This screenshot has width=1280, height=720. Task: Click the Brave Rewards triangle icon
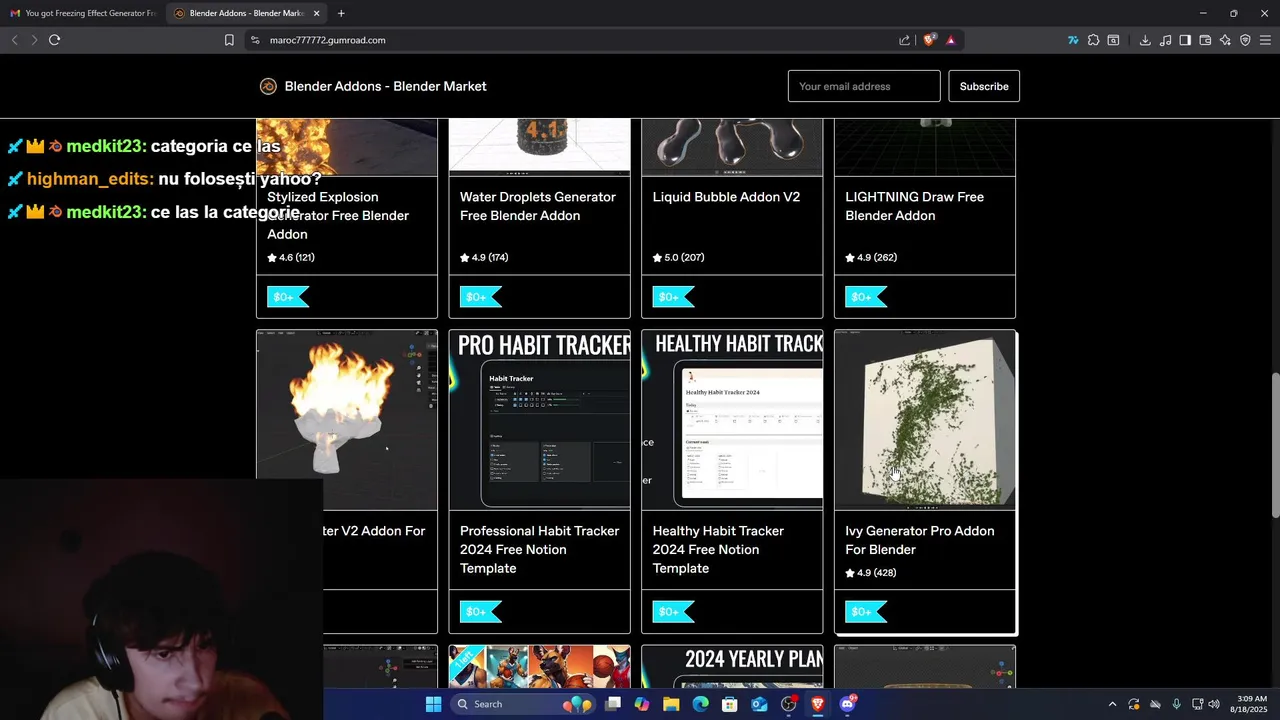pyautogui.click(x=950, y=40)
